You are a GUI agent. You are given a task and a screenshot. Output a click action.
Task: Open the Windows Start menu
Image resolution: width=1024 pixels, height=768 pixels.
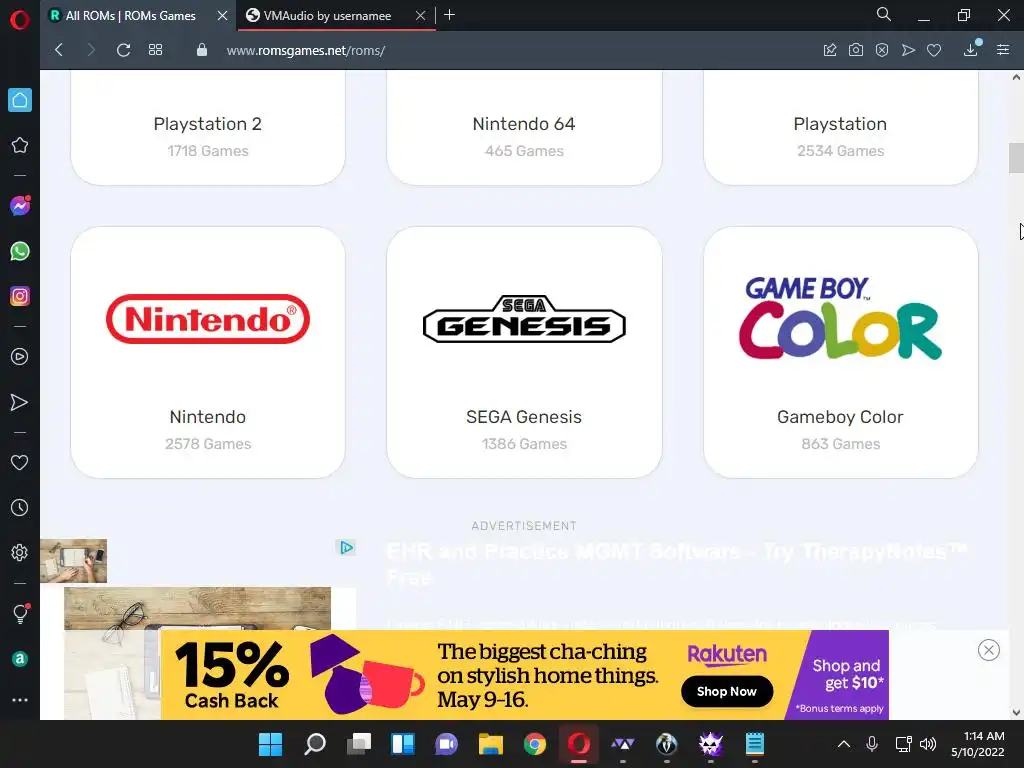270,744
